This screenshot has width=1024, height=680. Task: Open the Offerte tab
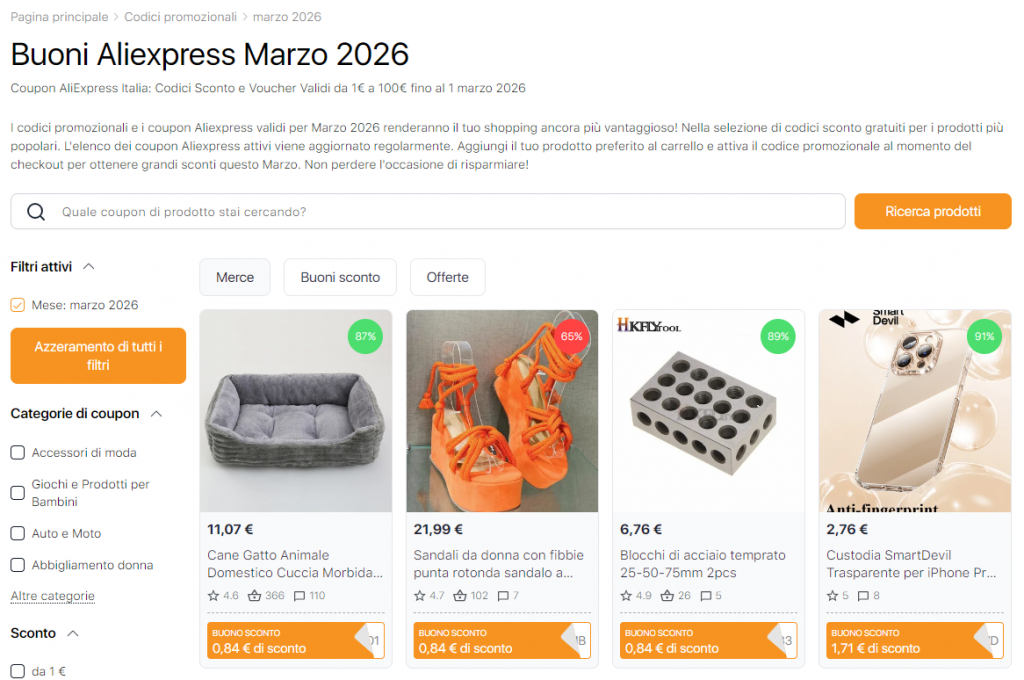[x=447, y=277]
